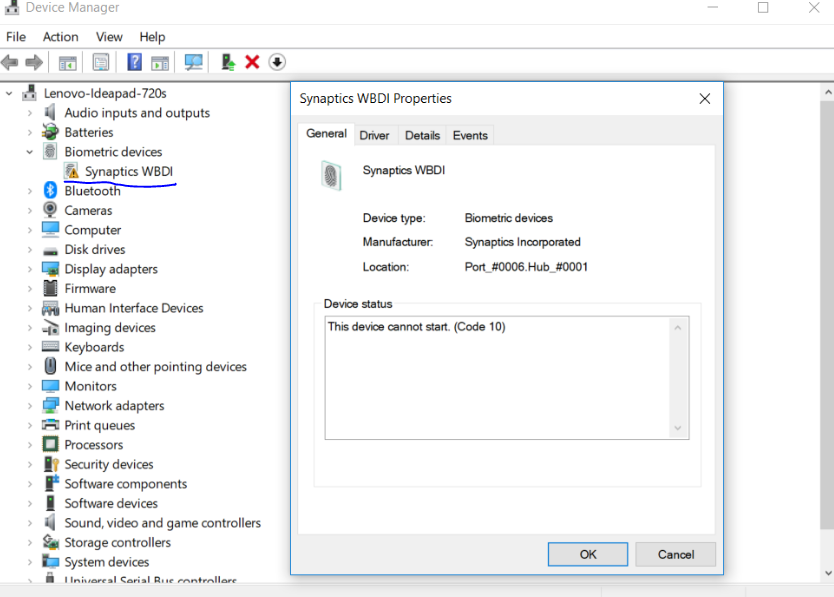Screen dimensions: 834x597
Task: Scan for hardware changes monitor icon
Action: coord(193,62)
